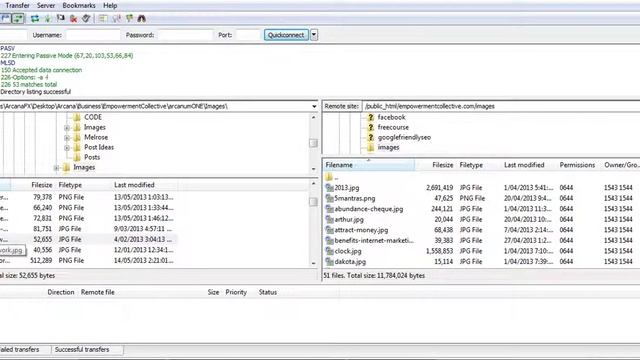Open the local site path dropdown

[314, 107]
